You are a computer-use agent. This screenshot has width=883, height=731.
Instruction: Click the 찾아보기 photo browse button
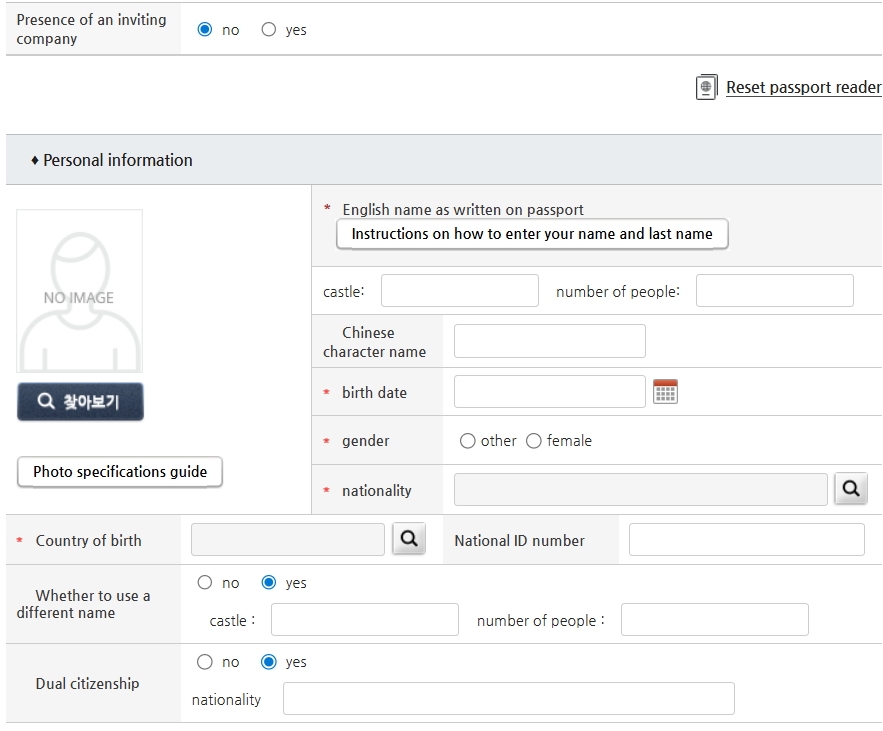click(x=80, y=401)
